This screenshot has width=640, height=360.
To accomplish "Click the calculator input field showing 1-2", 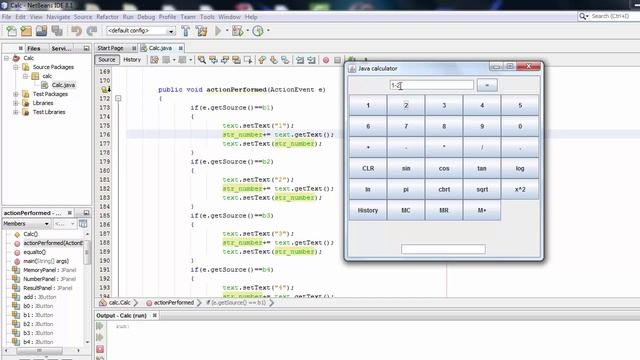I will coord(432,85).
